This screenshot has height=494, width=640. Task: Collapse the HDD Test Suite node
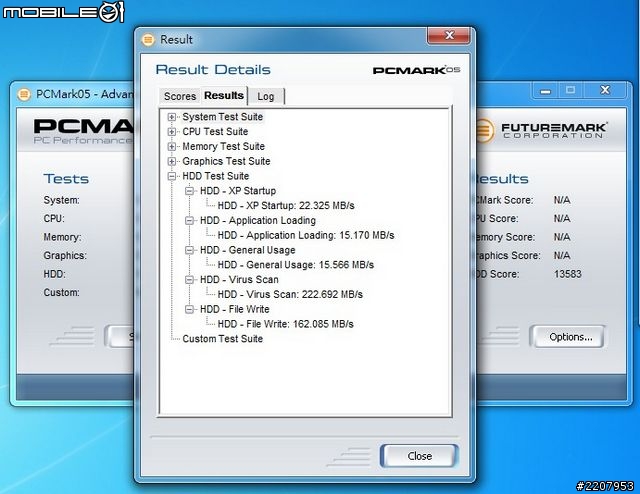(x=172, y=176)
